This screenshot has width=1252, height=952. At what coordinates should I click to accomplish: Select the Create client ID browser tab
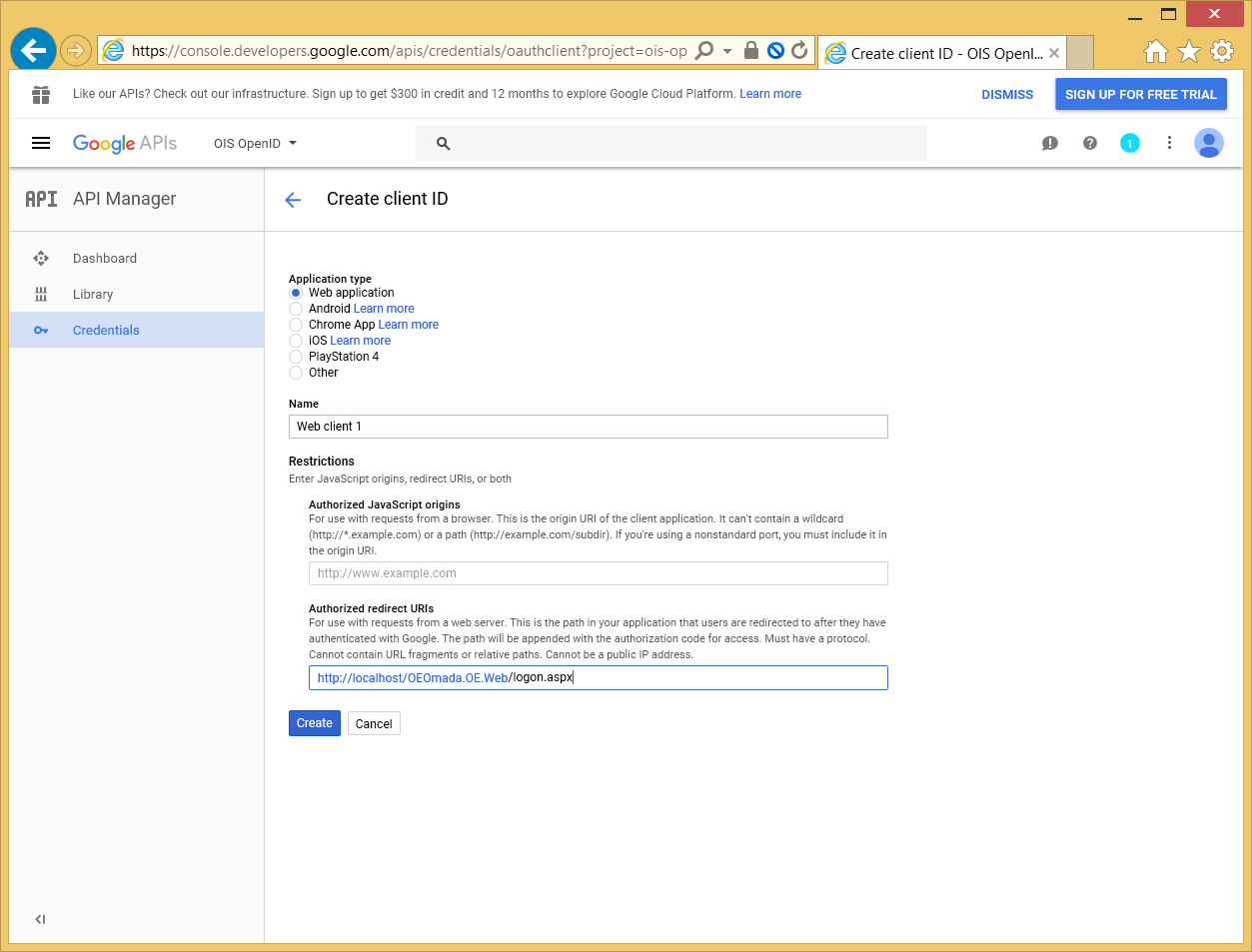click(x=942, y=53)
